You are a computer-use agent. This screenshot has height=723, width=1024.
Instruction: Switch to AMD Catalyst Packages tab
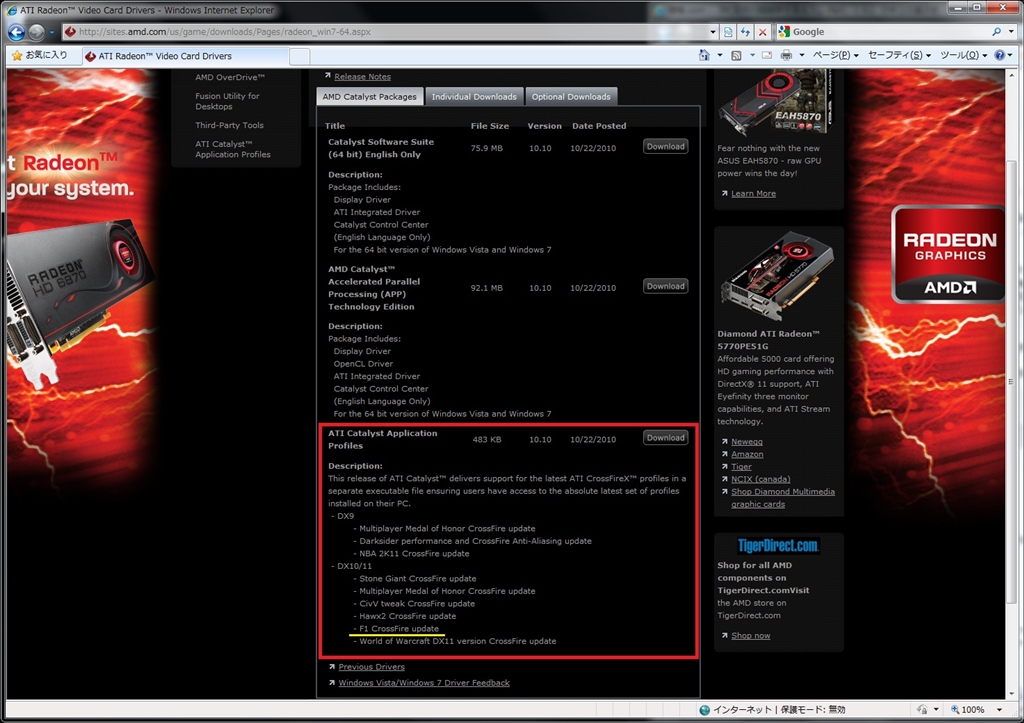[370, 97]
